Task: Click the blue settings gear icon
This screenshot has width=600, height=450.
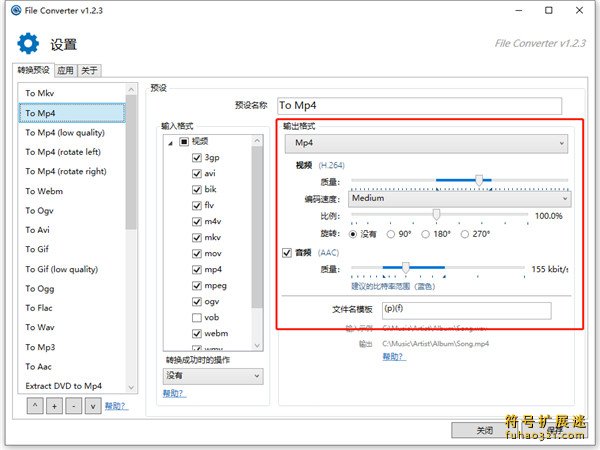Action: 28,44
